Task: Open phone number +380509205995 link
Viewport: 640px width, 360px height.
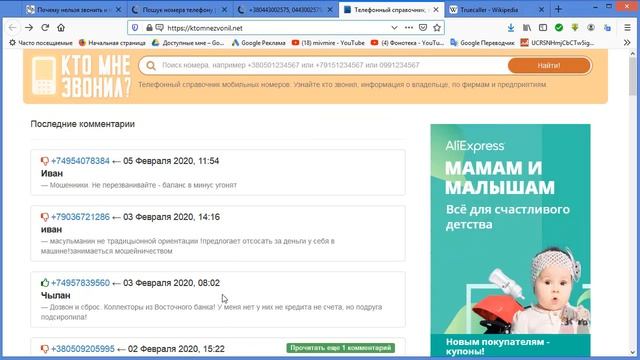Action: [83, 349]
